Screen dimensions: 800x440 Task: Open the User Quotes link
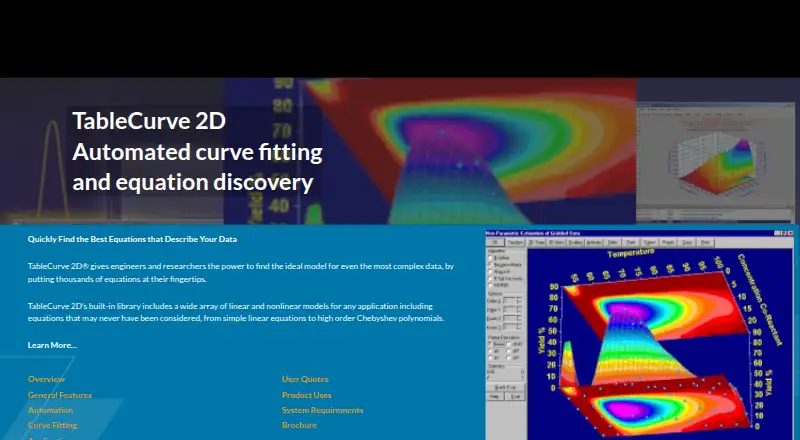(x=305, y=379)
